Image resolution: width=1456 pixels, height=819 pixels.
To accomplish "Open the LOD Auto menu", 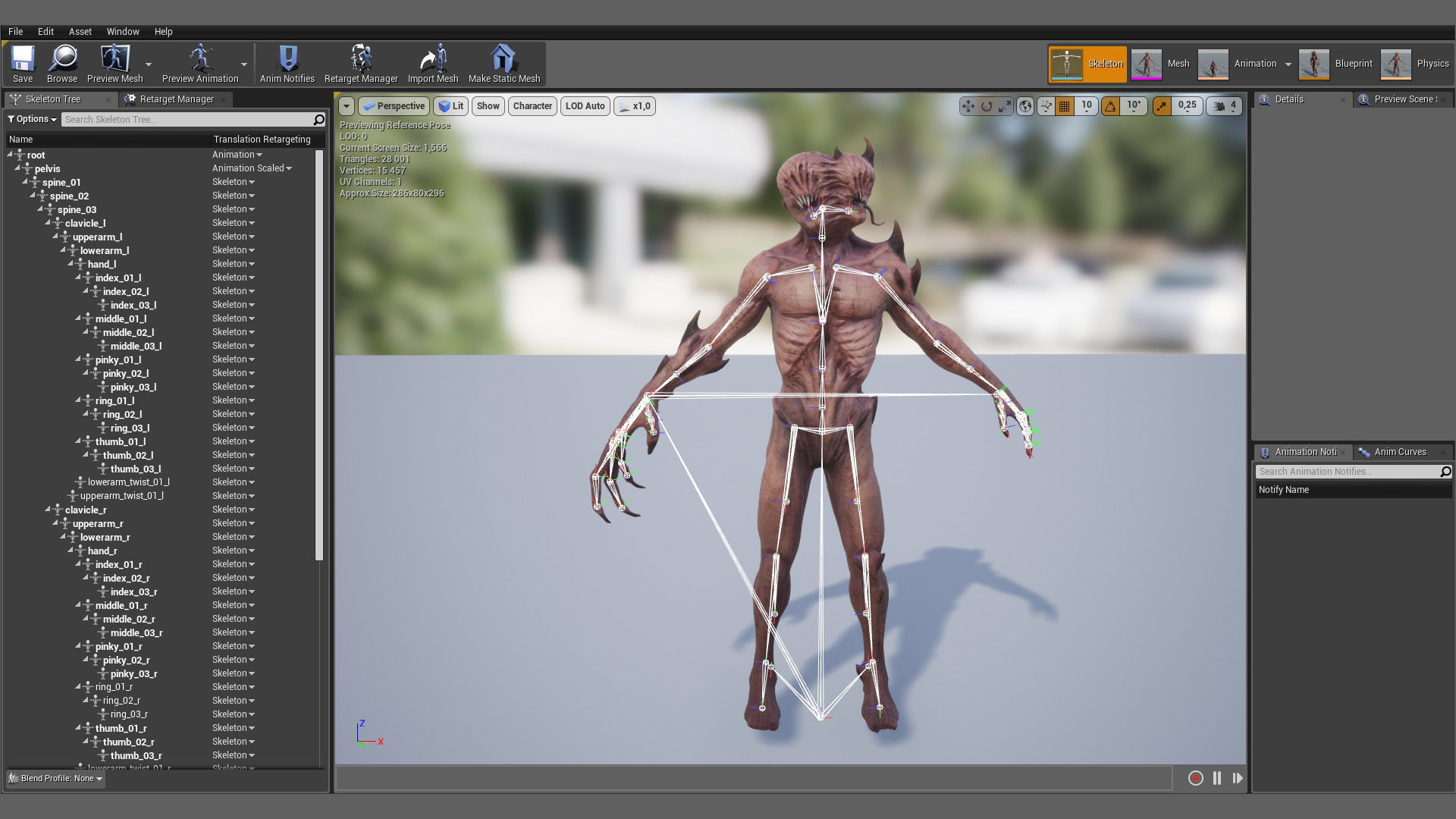I will pos(585,106).
